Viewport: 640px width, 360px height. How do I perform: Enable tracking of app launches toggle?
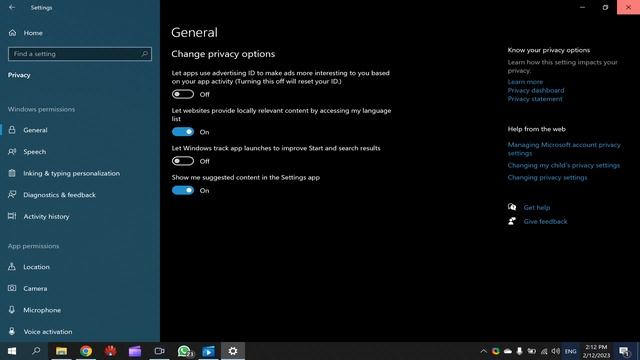[182, 161]
